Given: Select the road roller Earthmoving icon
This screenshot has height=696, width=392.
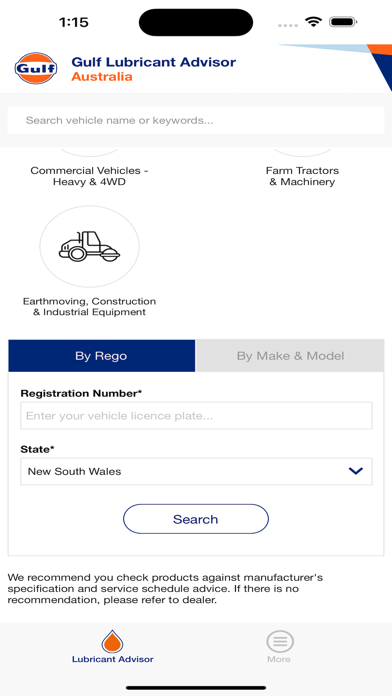Looking at the screenshot, I should (90, 246).
